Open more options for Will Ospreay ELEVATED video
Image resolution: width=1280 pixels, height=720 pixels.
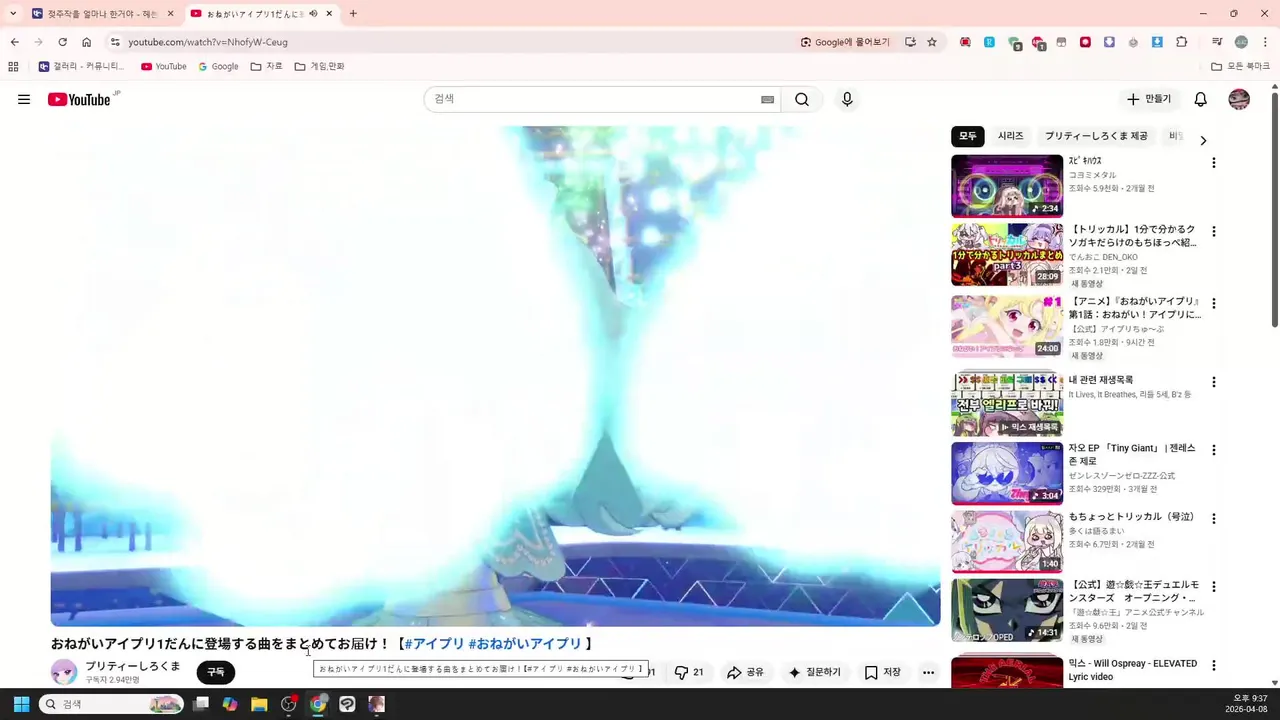pyautogui.click(x=1214, y=665)
